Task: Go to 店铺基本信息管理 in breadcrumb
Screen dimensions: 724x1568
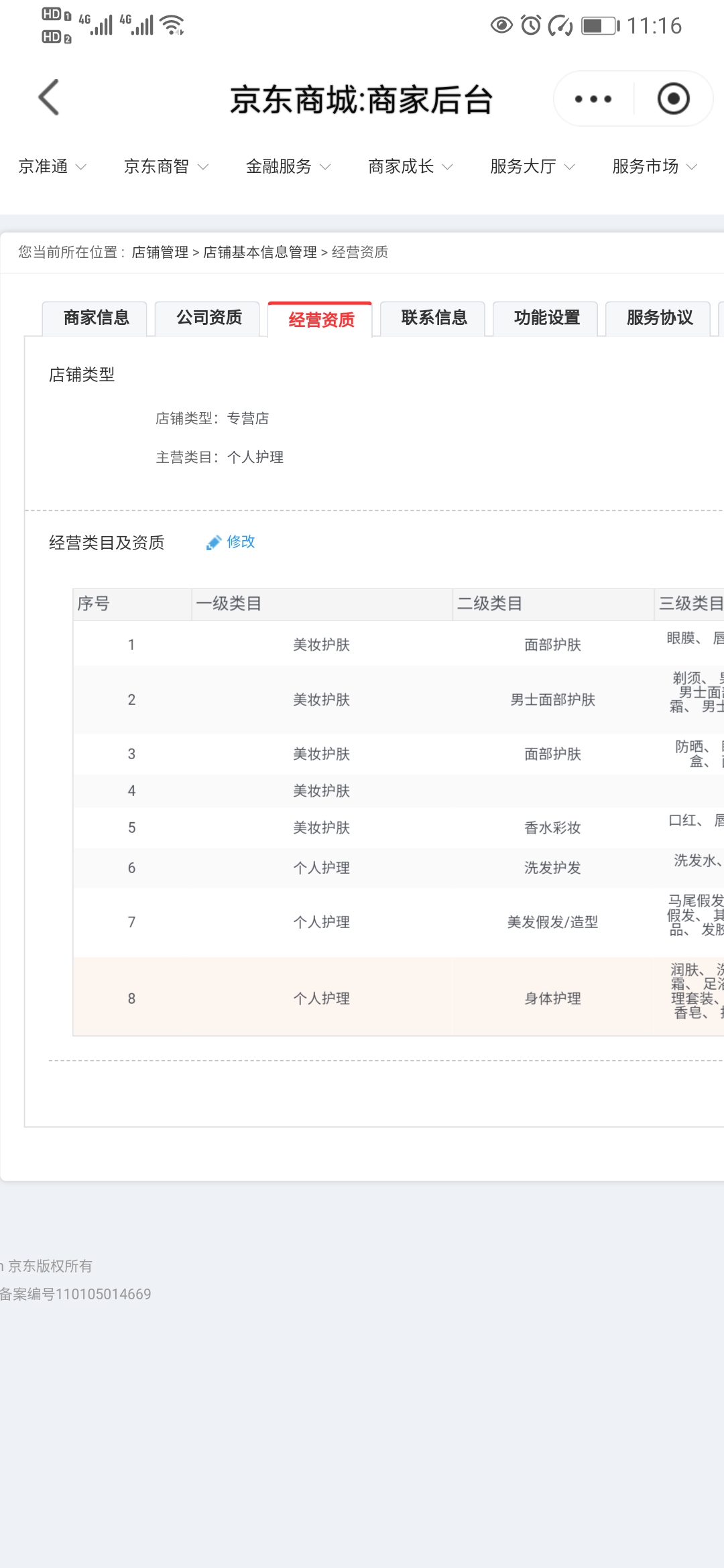Action: (x=260, y=252)
